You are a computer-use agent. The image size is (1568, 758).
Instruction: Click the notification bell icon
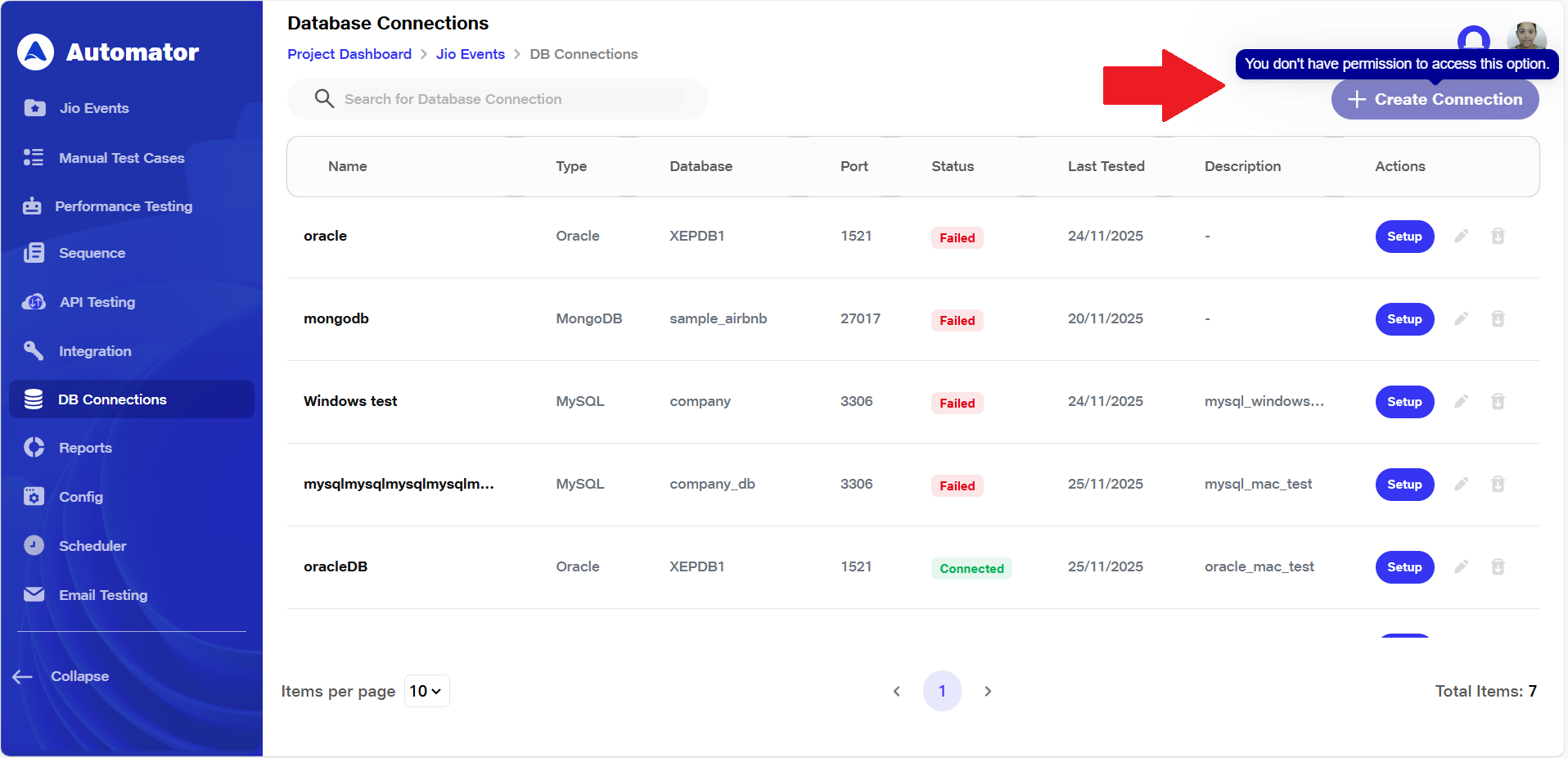(x=1473, y=38)
